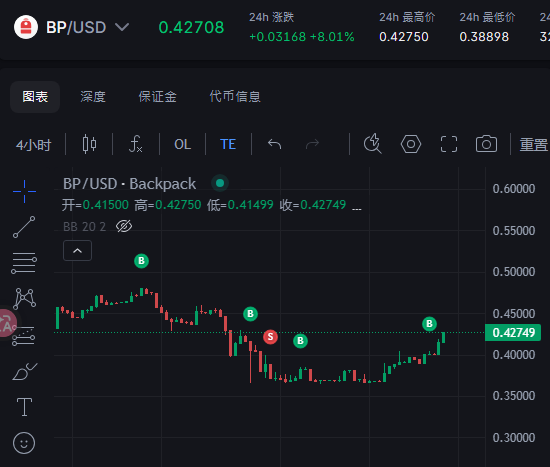The image size is (550, 467).
Task: Click the 0.50000 price axis label
Action: point(514,272)
